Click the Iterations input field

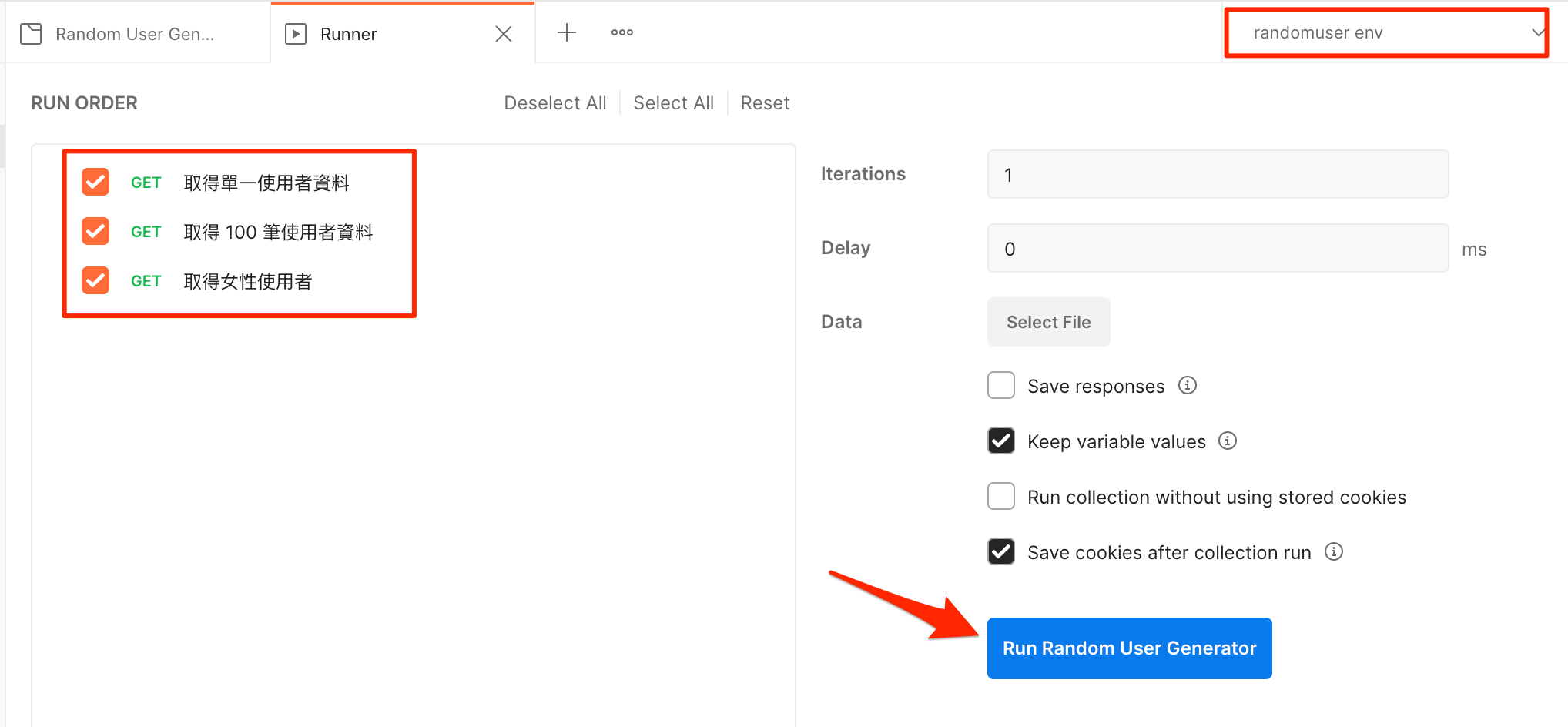pyautogui.click(x=1217, y=175)
